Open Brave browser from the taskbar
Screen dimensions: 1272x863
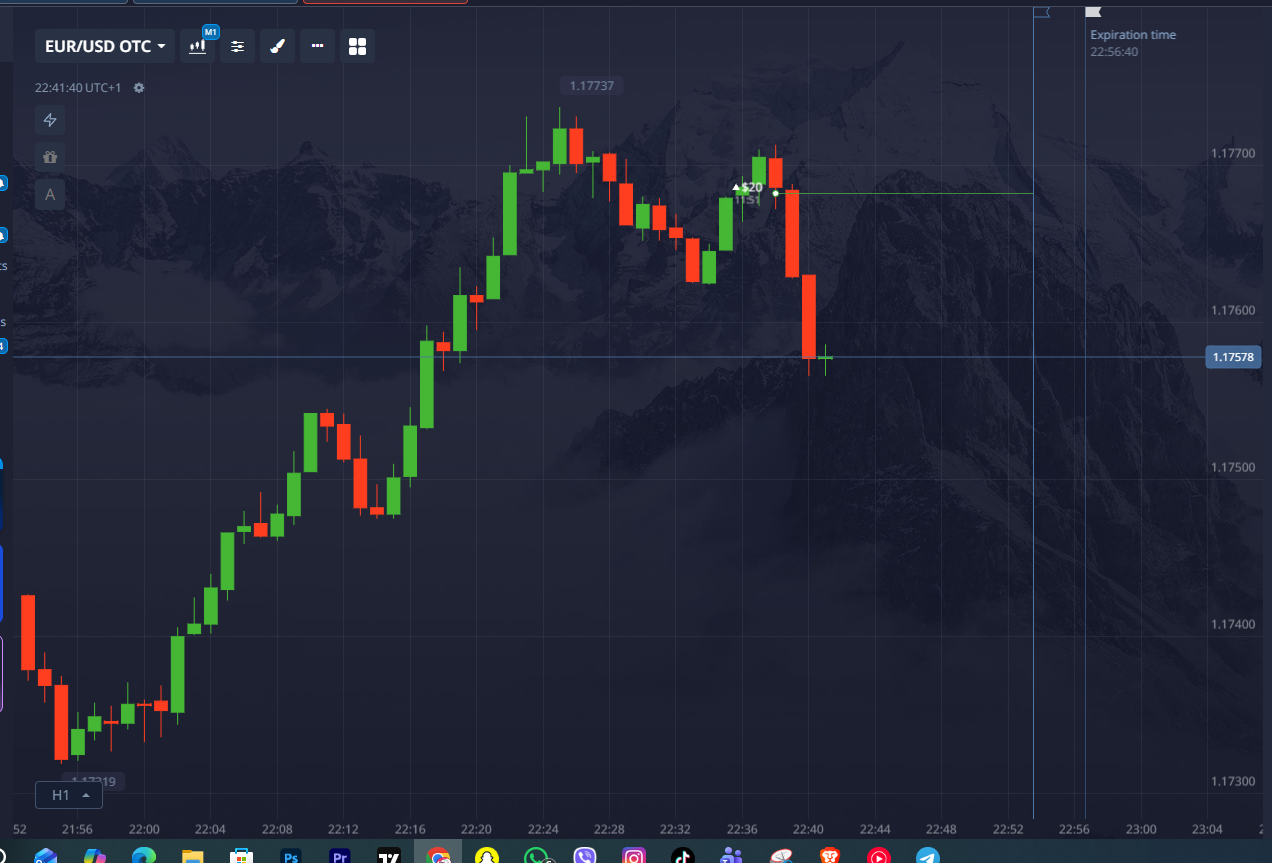tap(830, 856)
